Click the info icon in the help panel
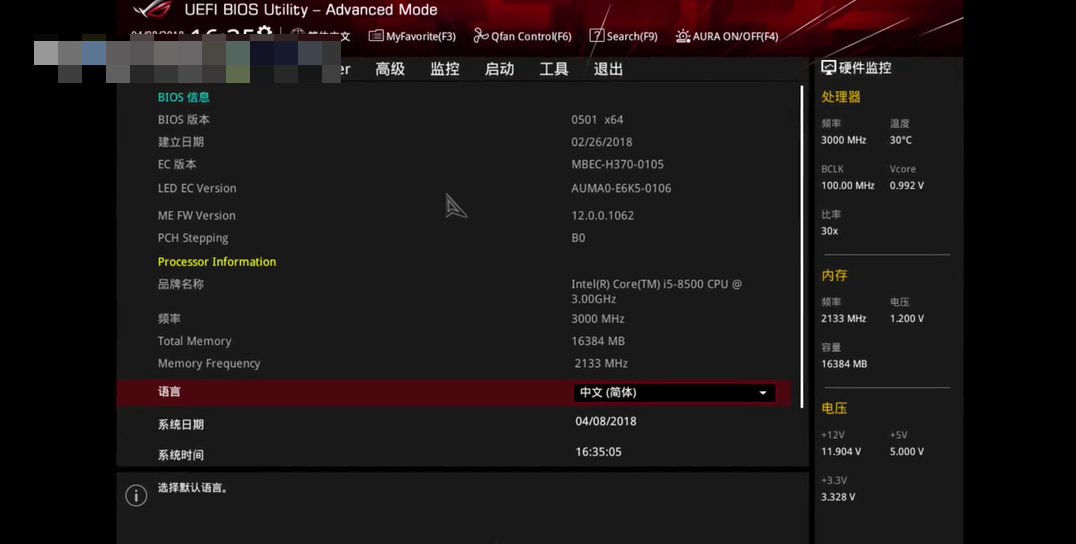The width and height of the screenshot is (1076, 544). coord(136,495)
